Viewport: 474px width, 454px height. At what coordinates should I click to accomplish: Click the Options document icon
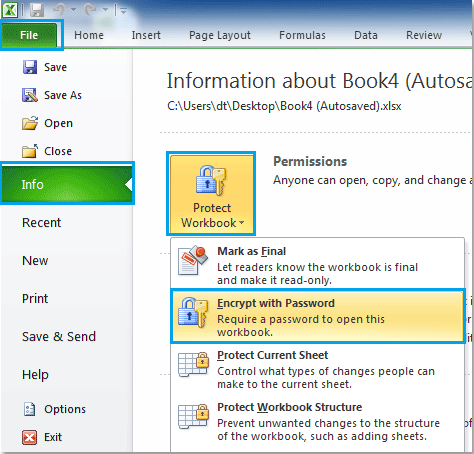coord(29,409)
